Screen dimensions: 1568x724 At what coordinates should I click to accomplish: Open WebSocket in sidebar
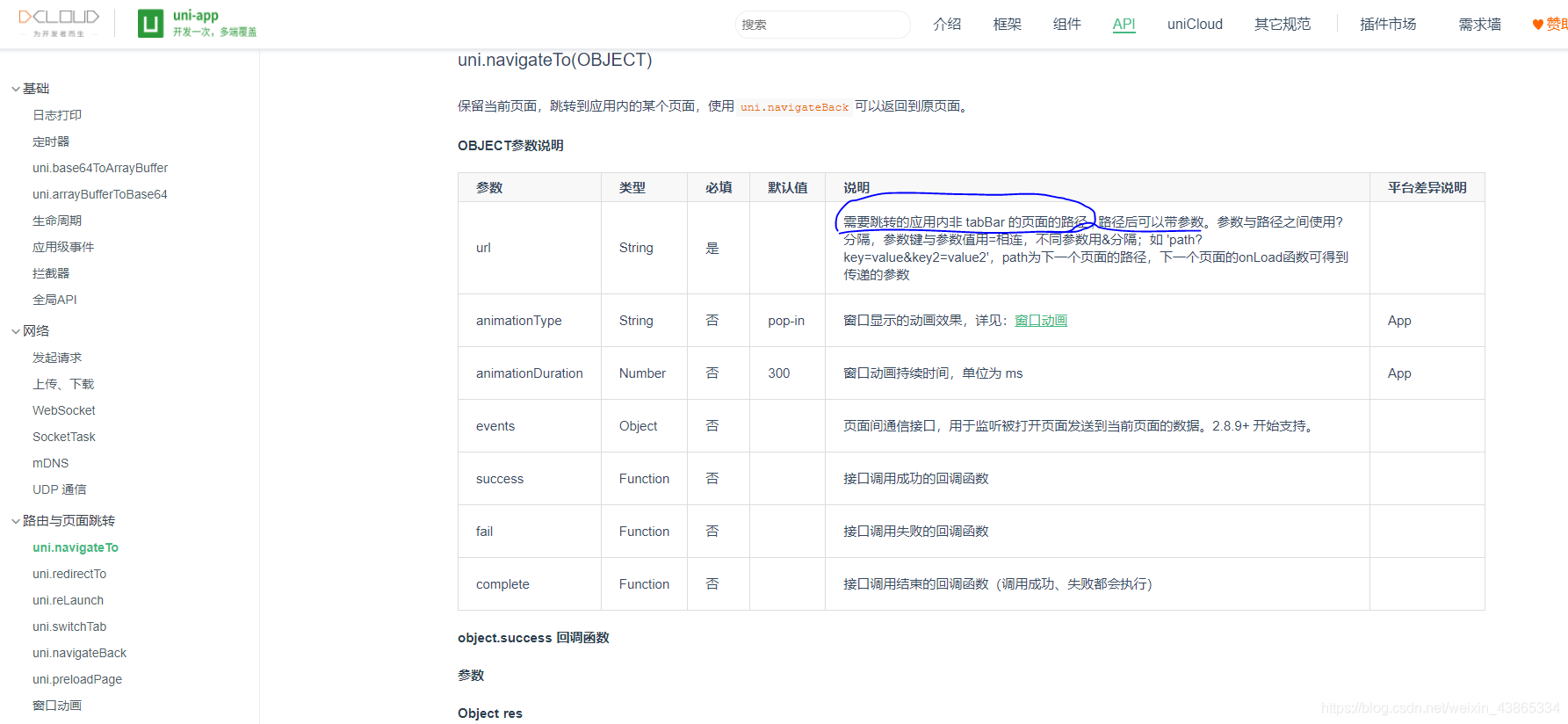64,410
